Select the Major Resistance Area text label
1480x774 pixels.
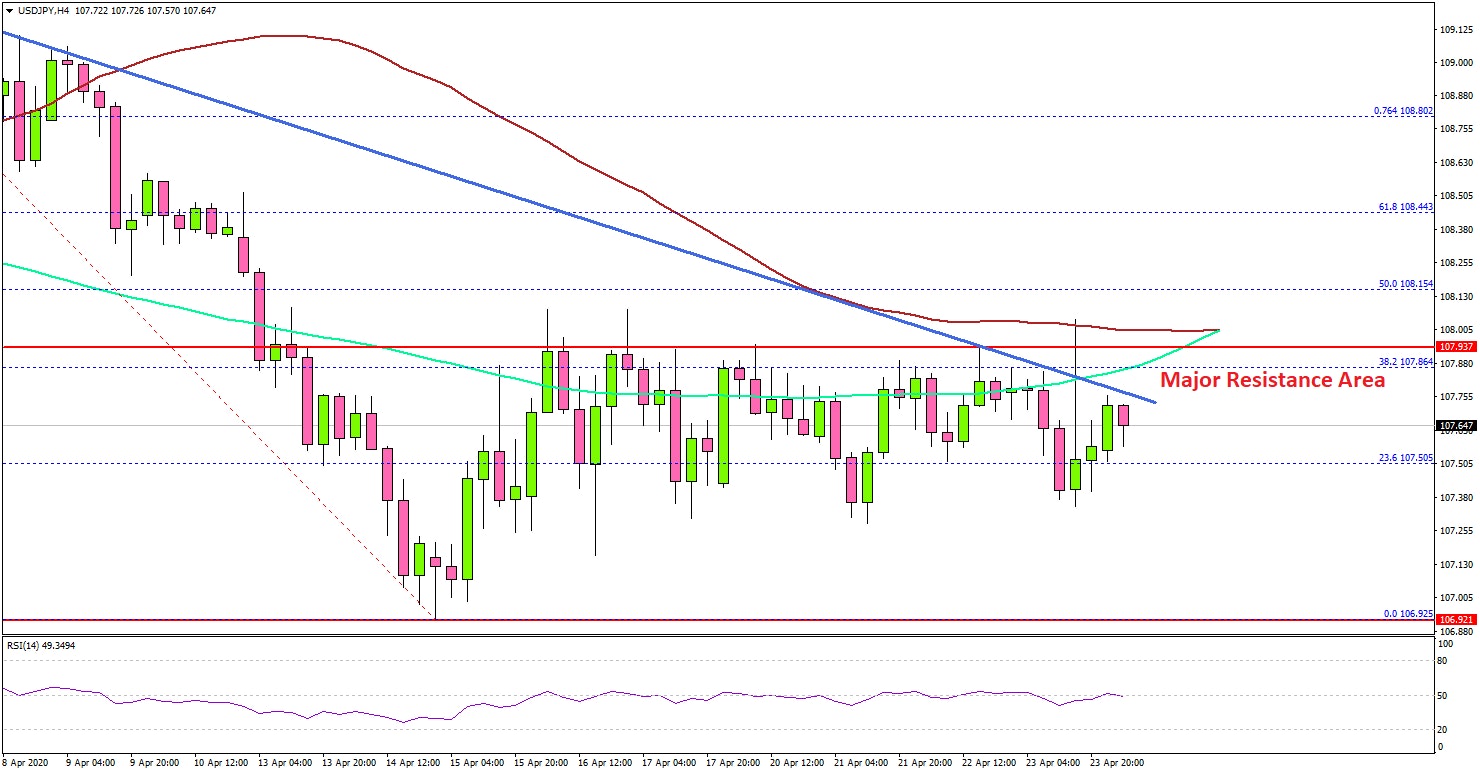point(1272,381)
